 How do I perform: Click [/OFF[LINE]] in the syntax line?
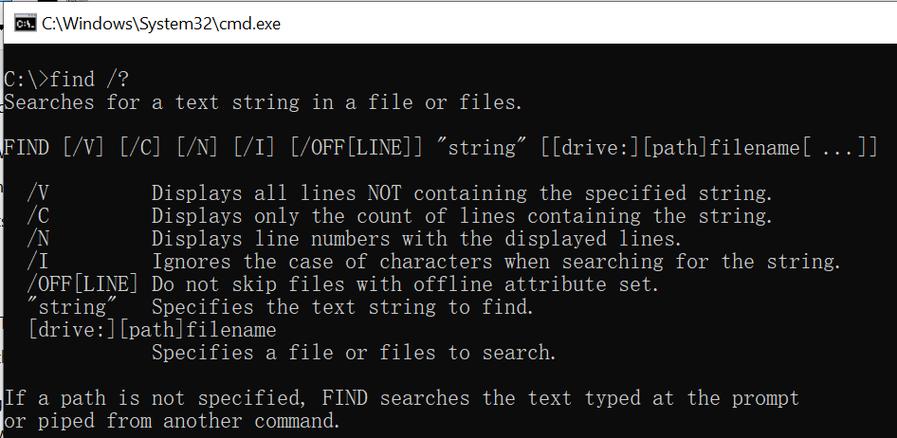coord(350,148)
